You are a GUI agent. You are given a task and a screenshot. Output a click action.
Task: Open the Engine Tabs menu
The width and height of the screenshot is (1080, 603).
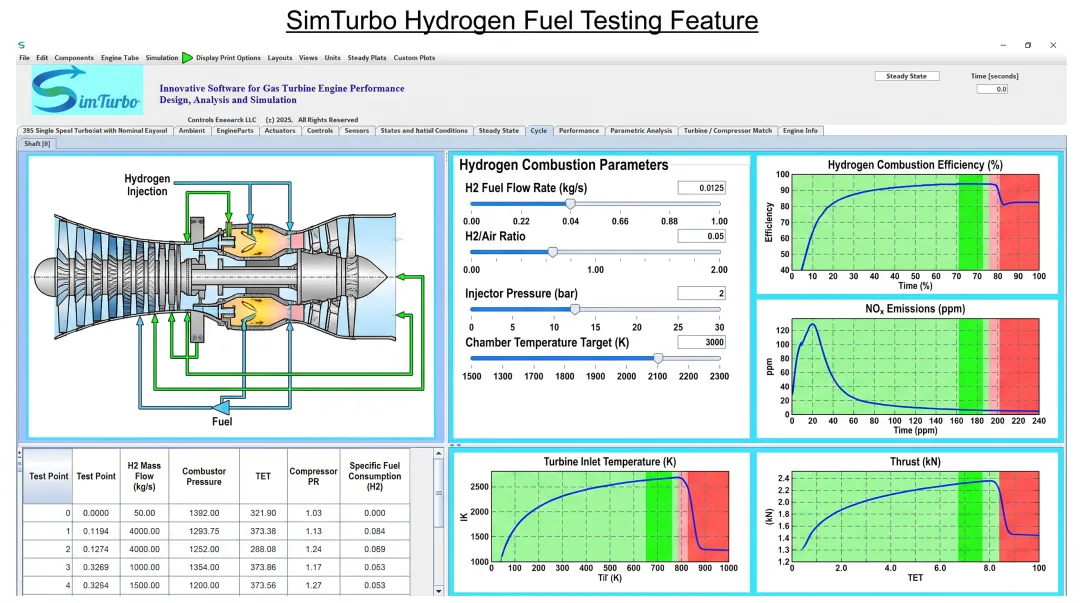tap(120, 58)
